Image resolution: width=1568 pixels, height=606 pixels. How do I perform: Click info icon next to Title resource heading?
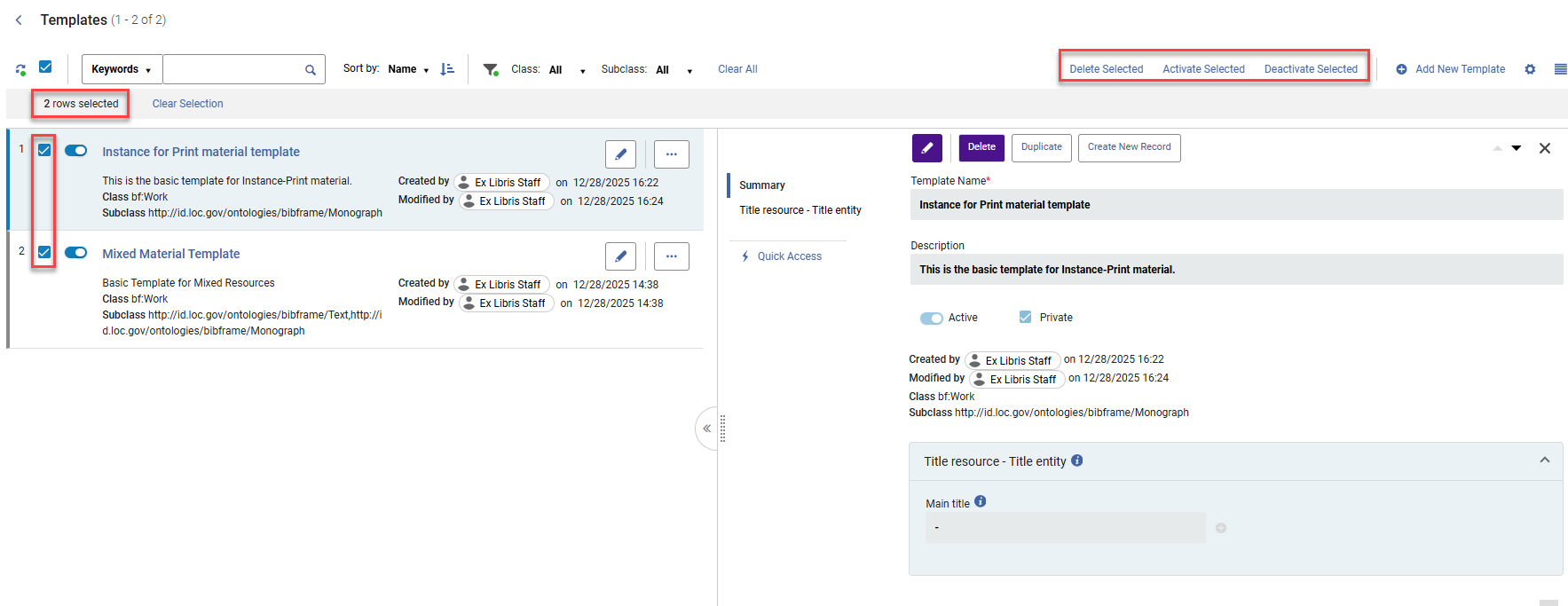1077,460
